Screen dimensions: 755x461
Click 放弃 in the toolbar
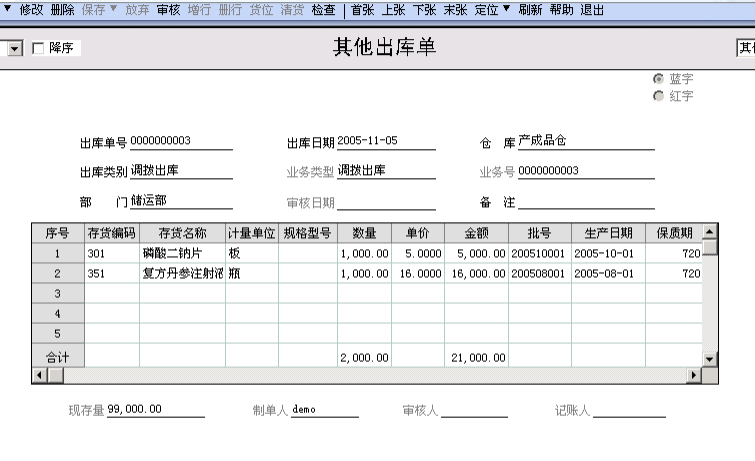(137, 10)
